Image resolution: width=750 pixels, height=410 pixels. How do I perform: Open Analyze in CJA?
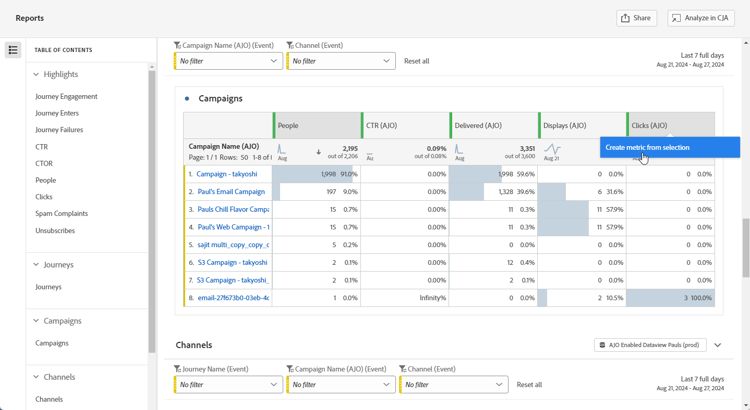(701, 18)
